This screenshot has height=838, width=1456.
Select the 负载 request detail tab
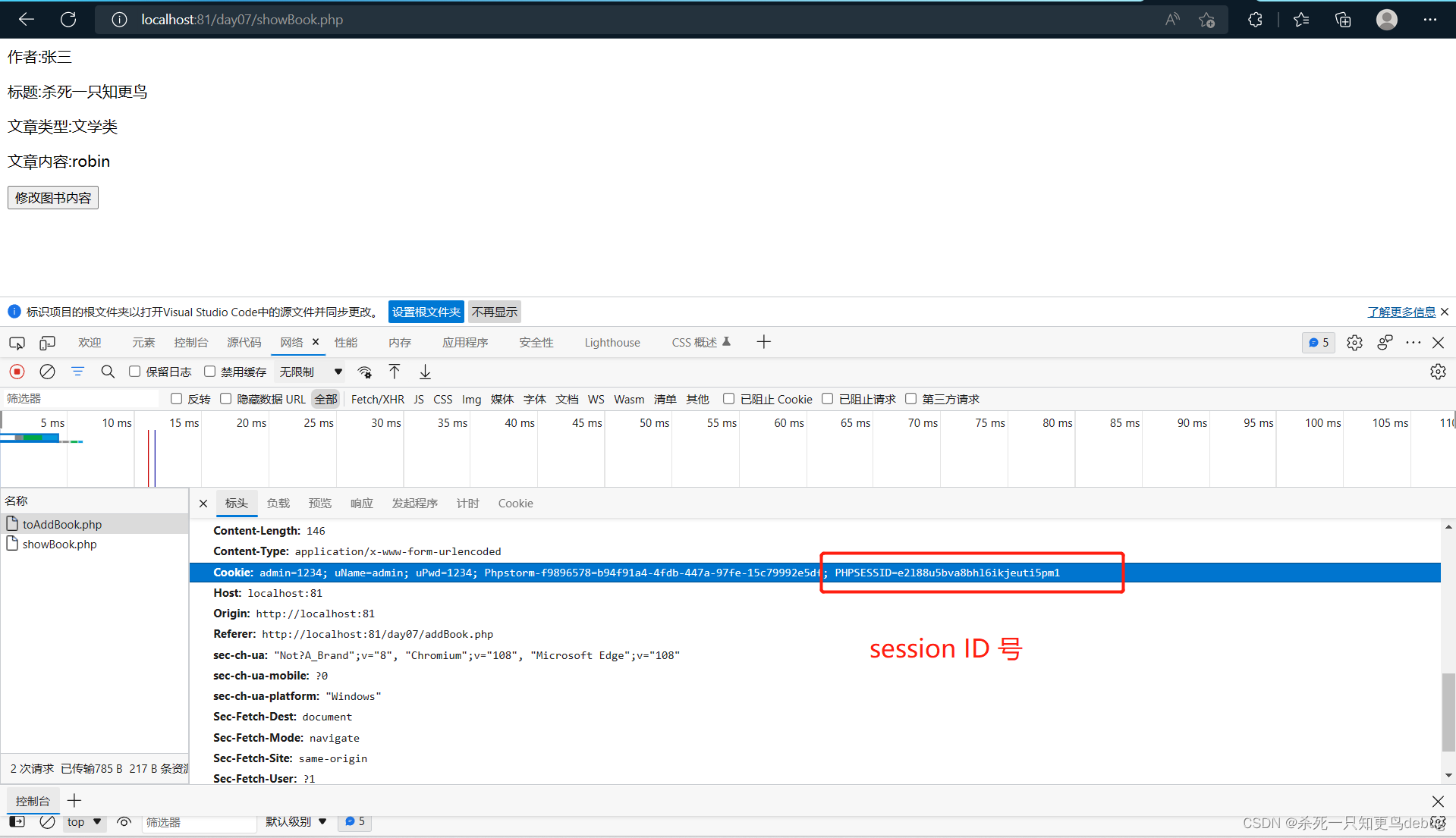pos(278,504)
